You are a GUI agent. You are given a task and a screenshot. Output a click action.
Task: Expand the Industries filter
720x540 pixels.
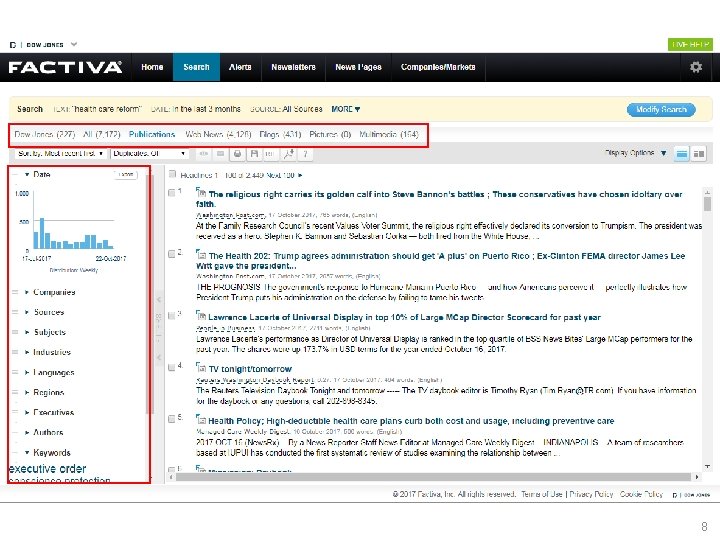27,352
